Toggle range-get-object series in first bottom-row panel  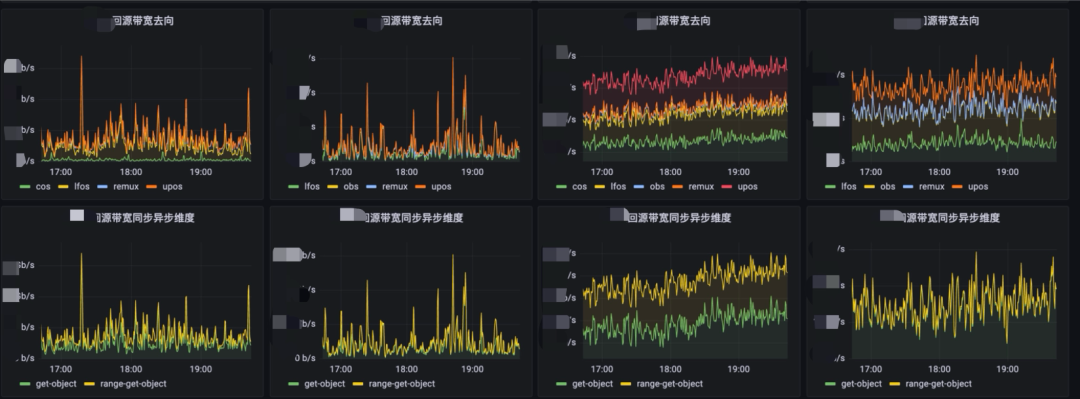pos(133,384)
